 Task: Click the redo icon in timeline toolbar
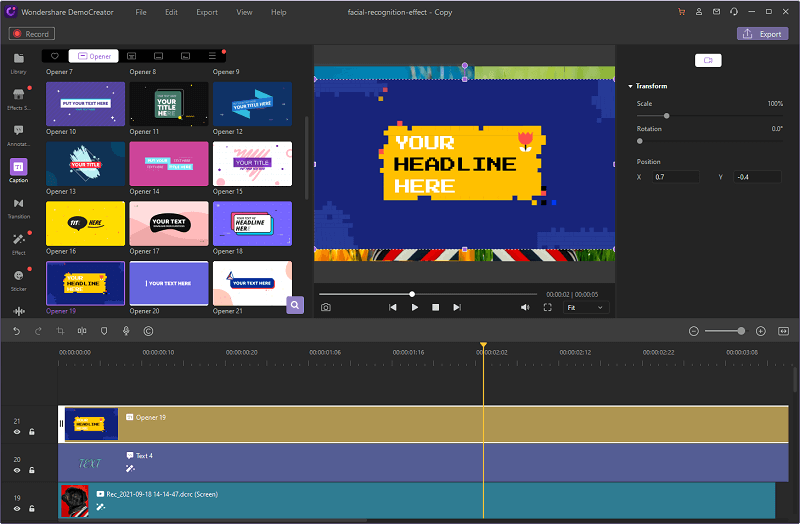pyautogui.click(x=38, y=331)
